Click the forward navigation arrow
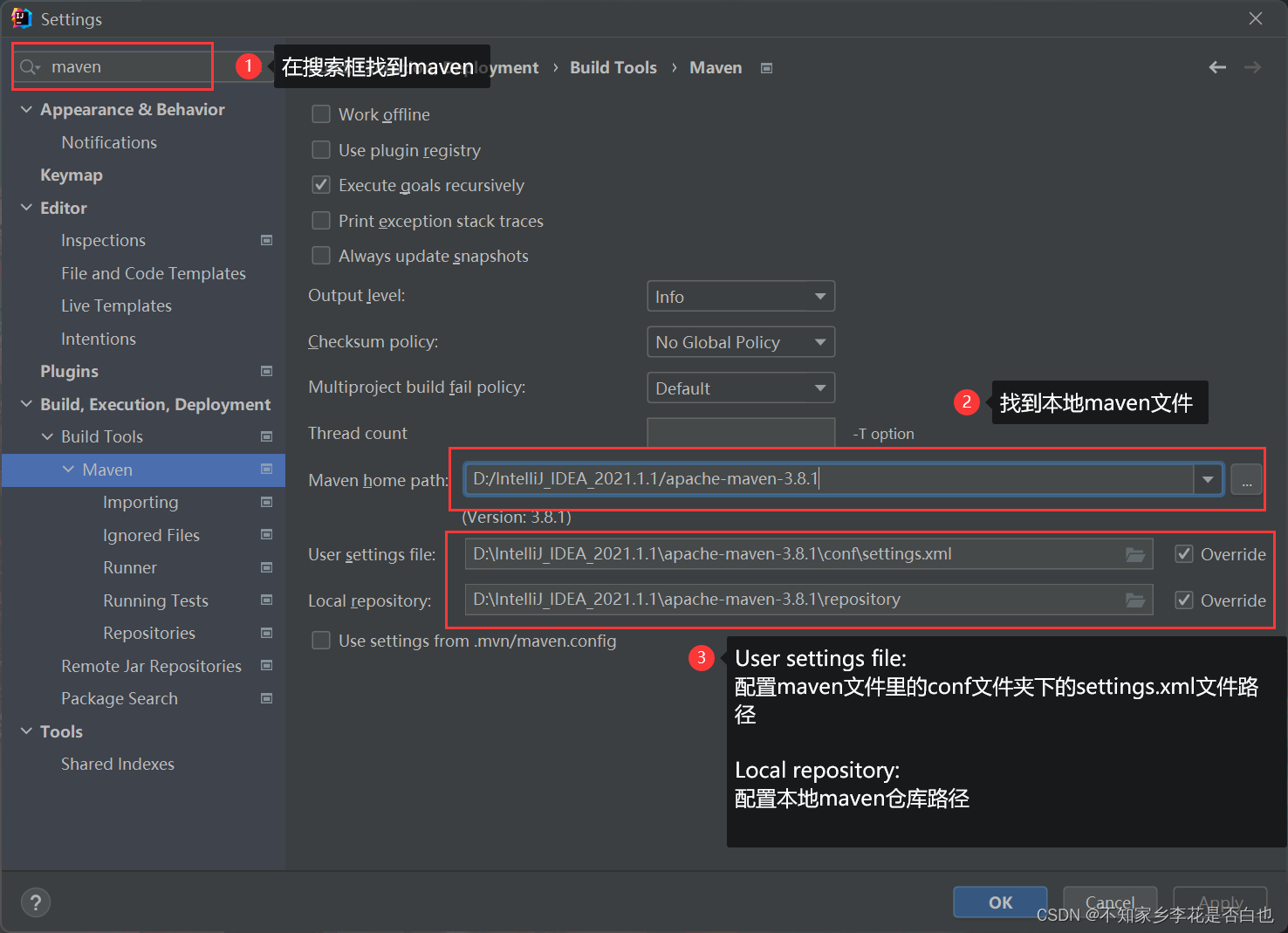 [1251, 66]
